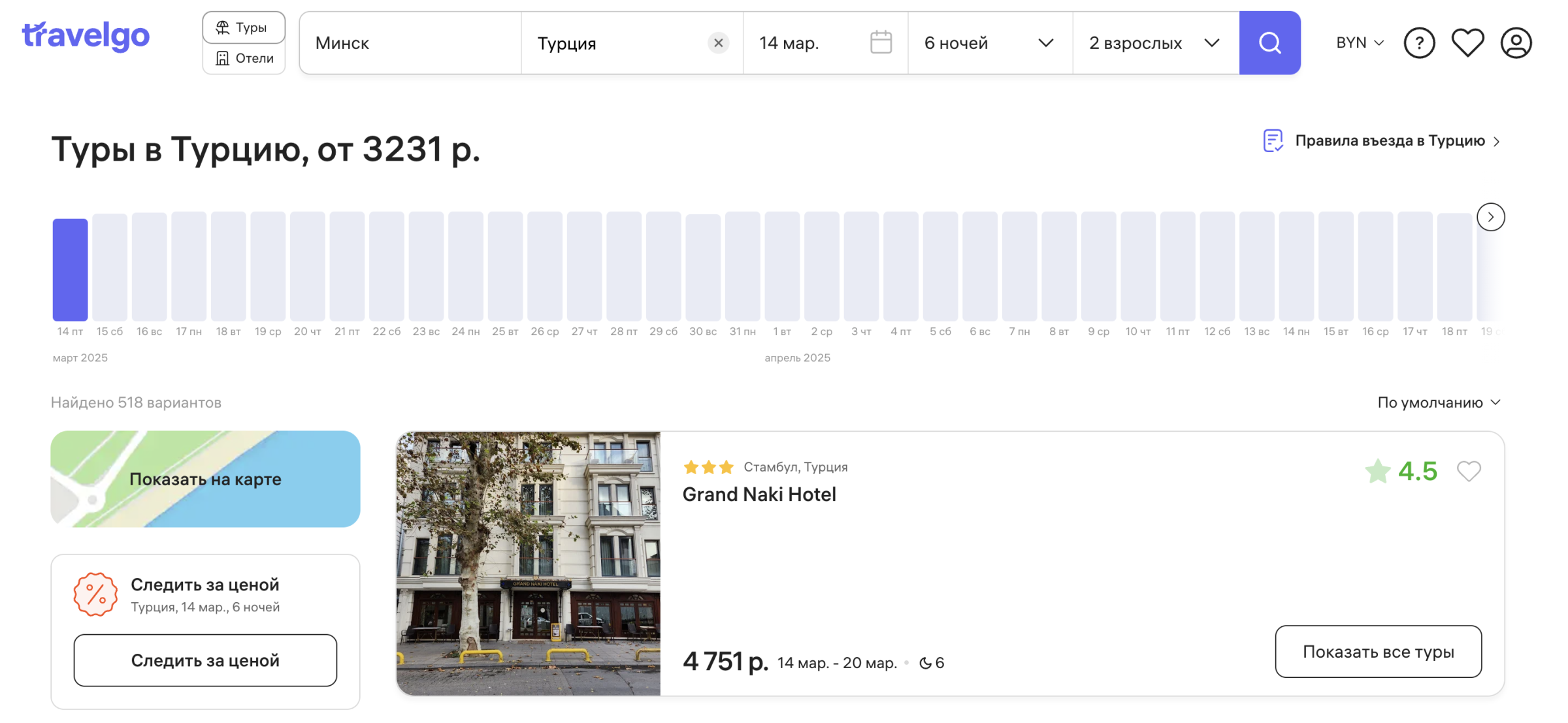Switch to the Туры tab
Screen dimensions: 1568x723
point(243,27)
